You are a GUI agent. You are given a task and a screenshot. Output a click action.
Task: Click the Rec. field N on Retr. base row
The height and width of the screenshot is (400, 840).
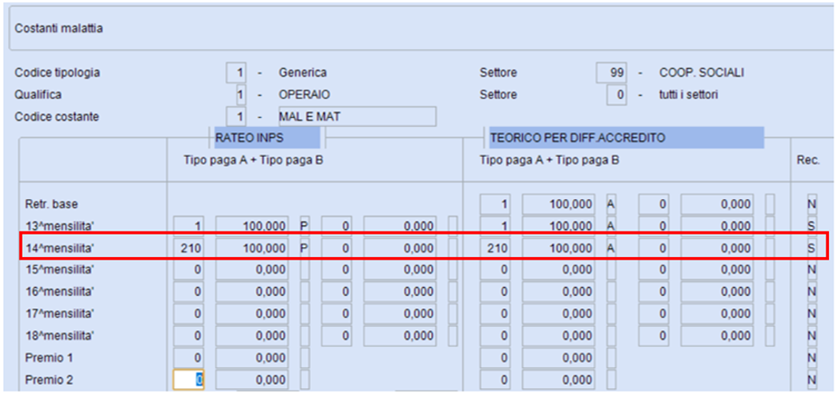tap(812, 204)
